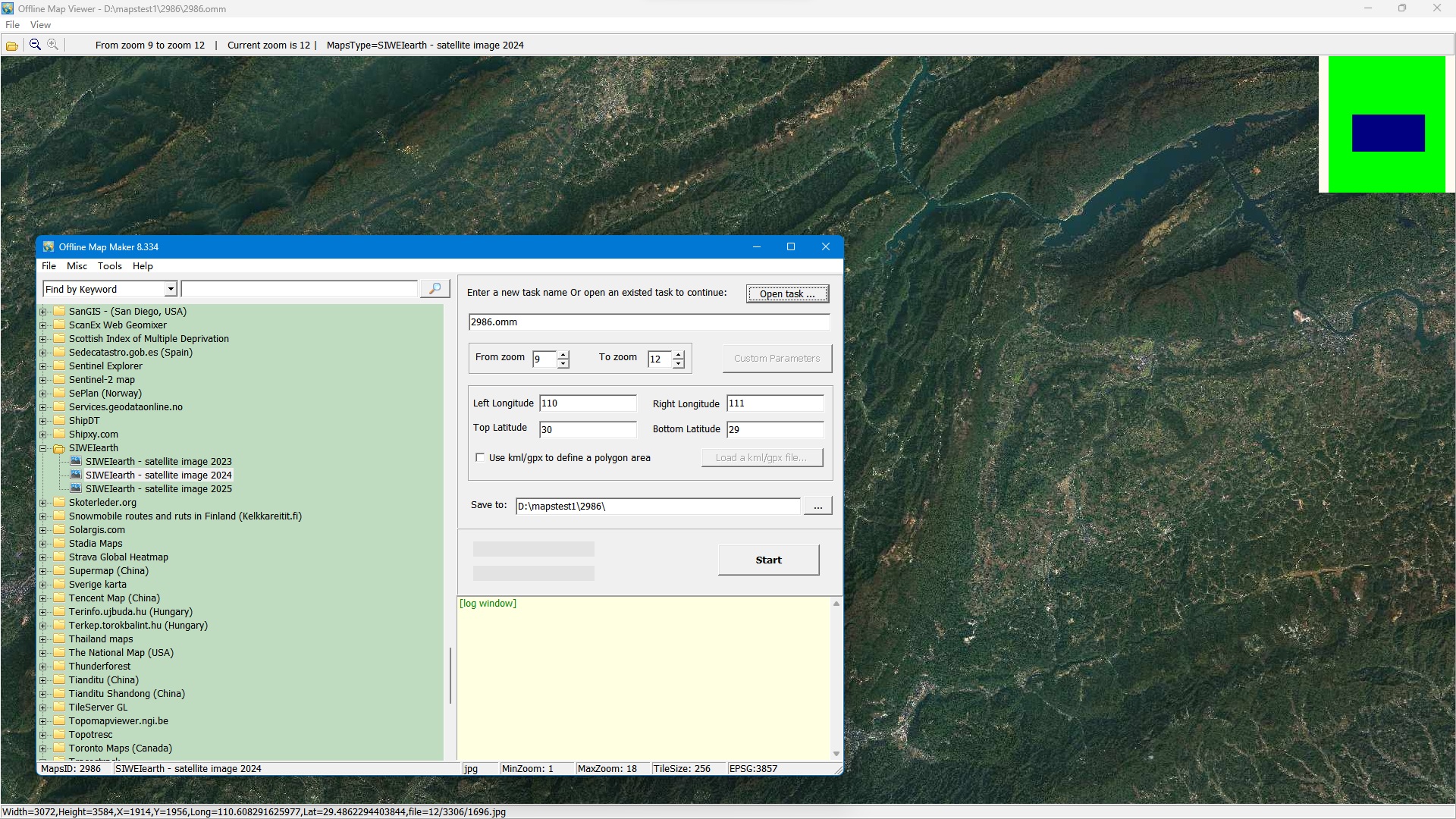
Task: Collapse the SIWEIearth tree node
Action: (43, 448)
